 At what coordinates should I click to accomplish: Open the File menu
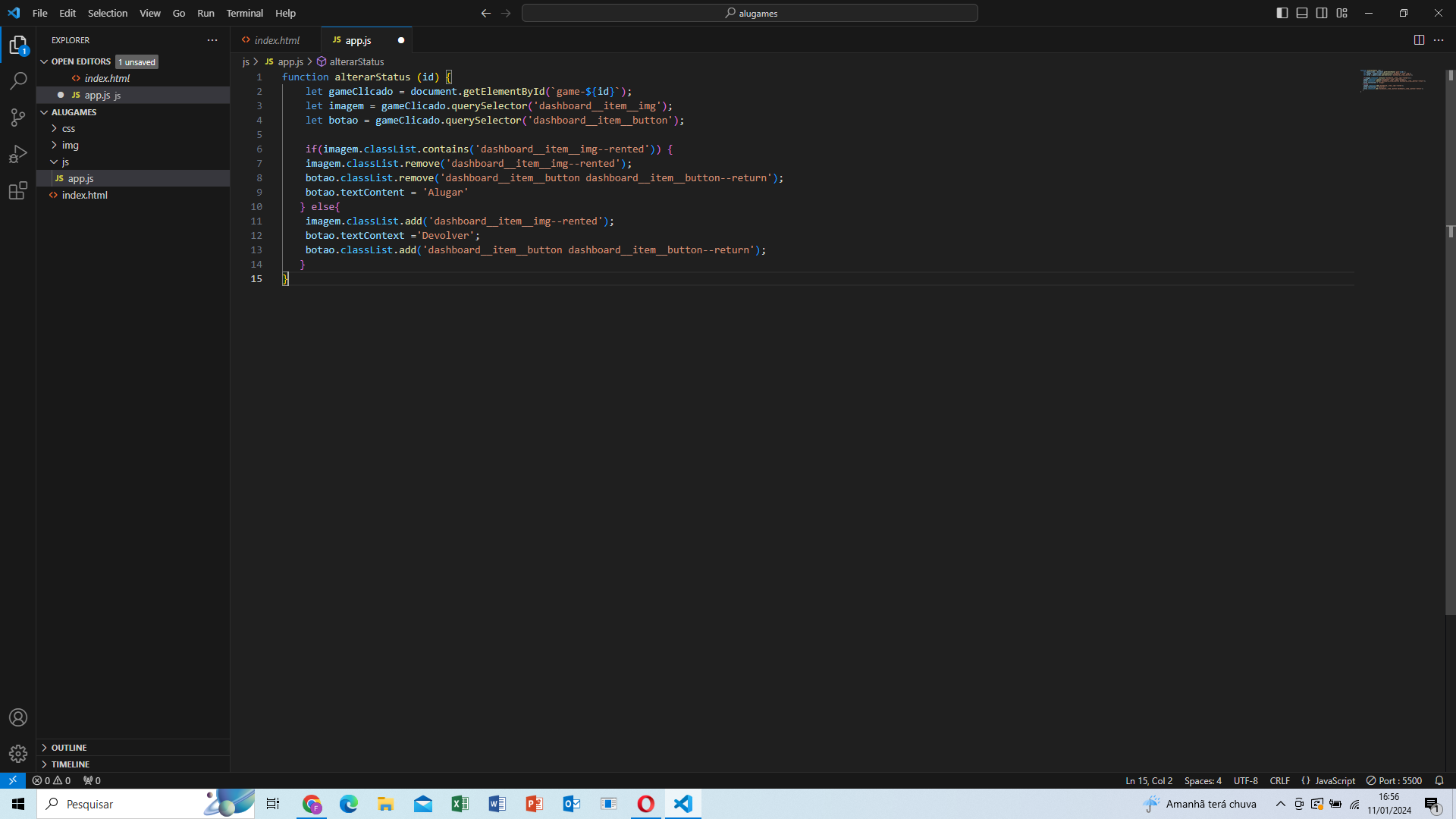pyautogui.click(x=40, y=13)
